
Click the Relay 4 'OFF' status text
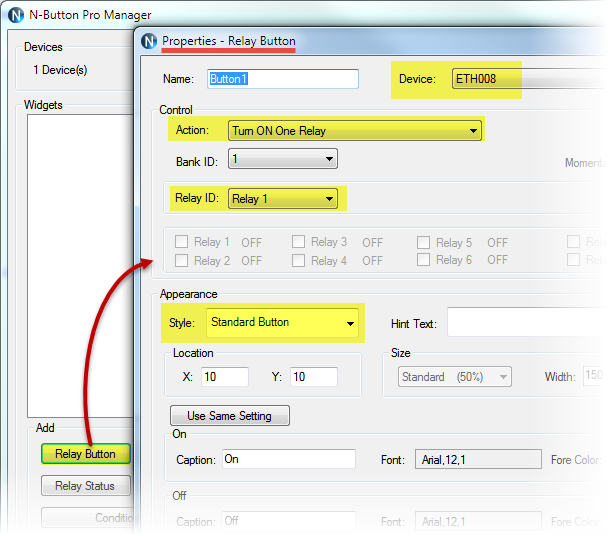tap(373, 260)
